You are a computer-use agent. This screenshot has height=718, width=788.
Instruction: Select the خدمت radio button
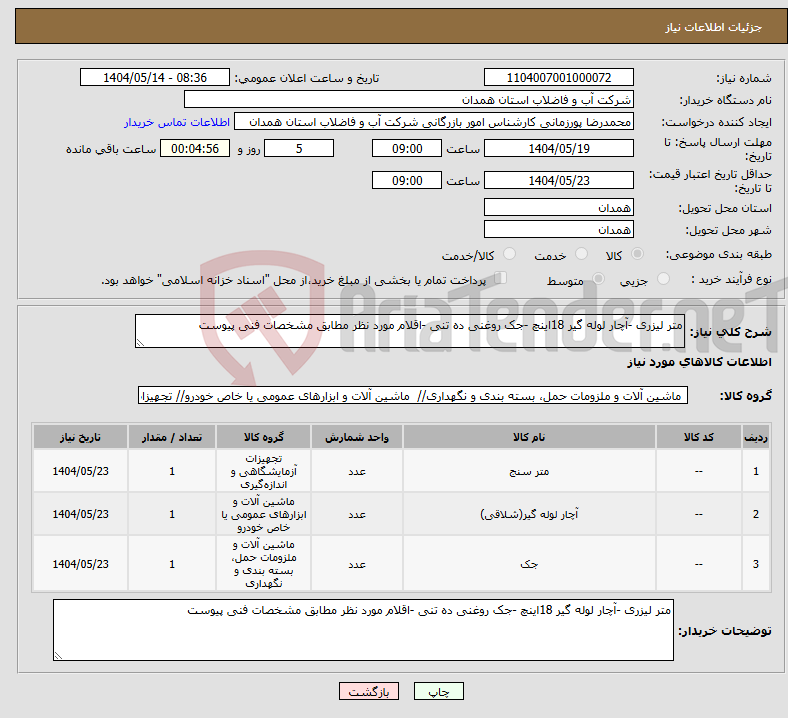coord(581,254)
